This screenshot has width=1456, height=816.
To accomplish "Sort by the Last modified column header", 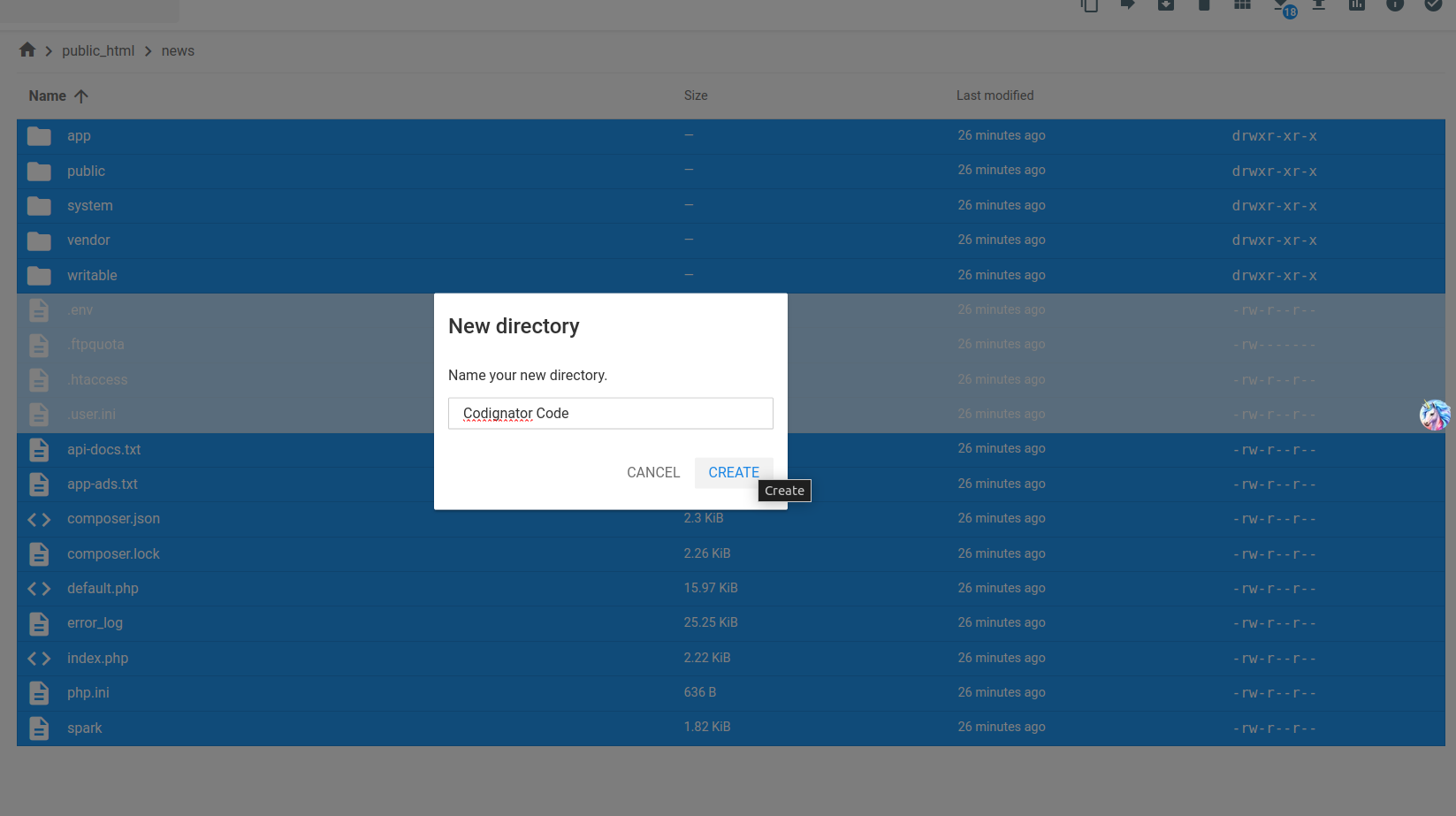I will (x=995, y=95).
